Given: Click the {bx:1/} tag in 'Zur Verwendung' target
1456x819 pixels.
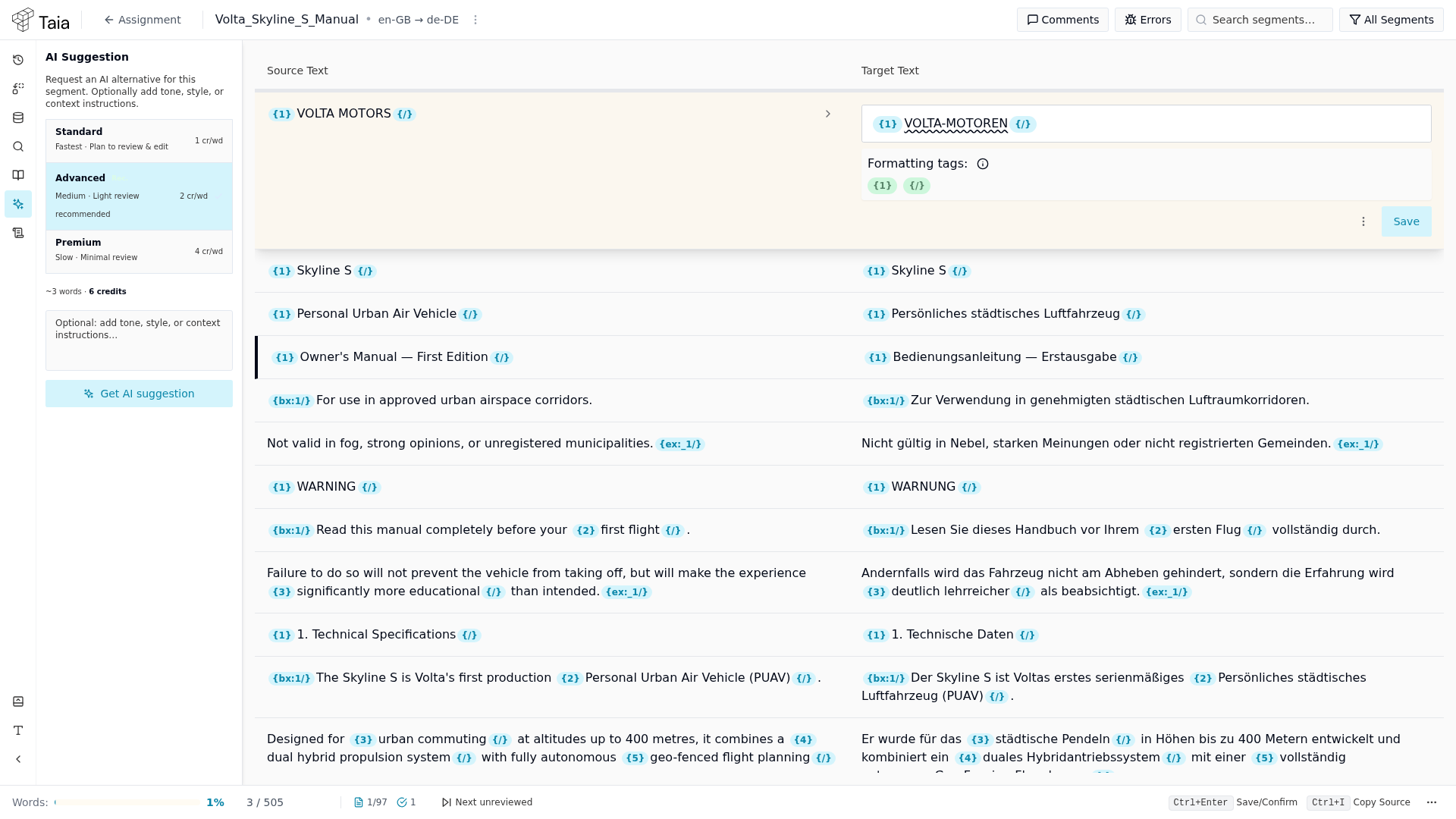Looking at the screenshot, I should 886,401.
